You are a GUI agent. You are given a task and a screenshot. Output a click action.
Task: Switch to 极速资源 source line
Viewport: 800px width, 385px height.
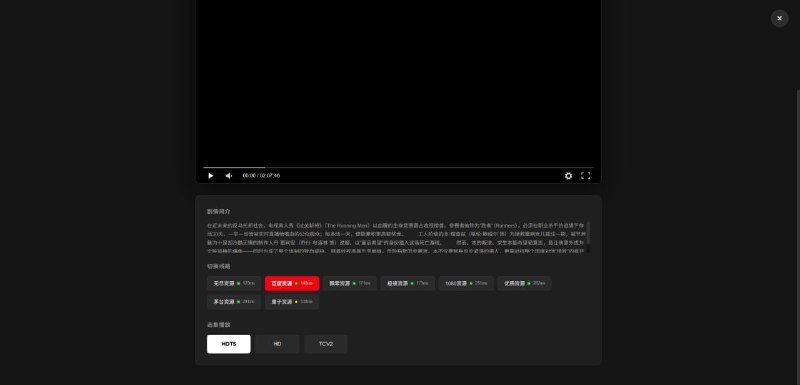pos(408,283)
